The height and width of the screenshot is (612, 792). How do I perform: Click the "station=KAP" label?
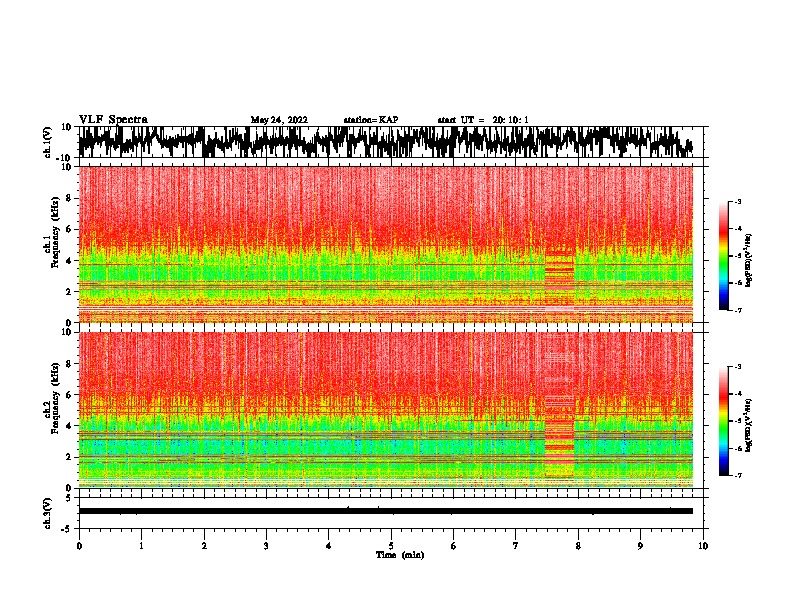(x=371, y=120)
